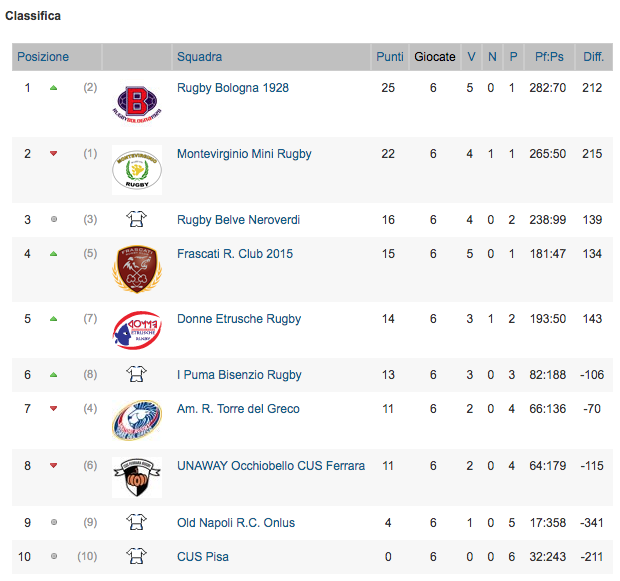This screenshot has height=581, width=620.
Task: Click the Donne Etrusche Rugby logo
Action: [x=137, y=330]
